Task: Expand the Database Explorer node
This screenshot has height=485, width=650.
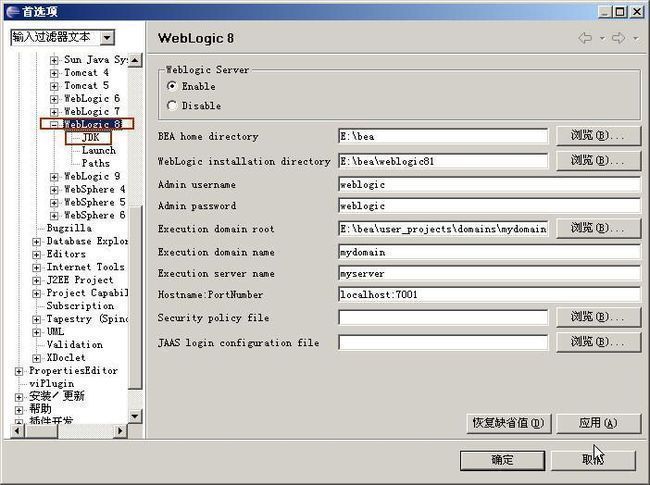Action: click(36, 242)
